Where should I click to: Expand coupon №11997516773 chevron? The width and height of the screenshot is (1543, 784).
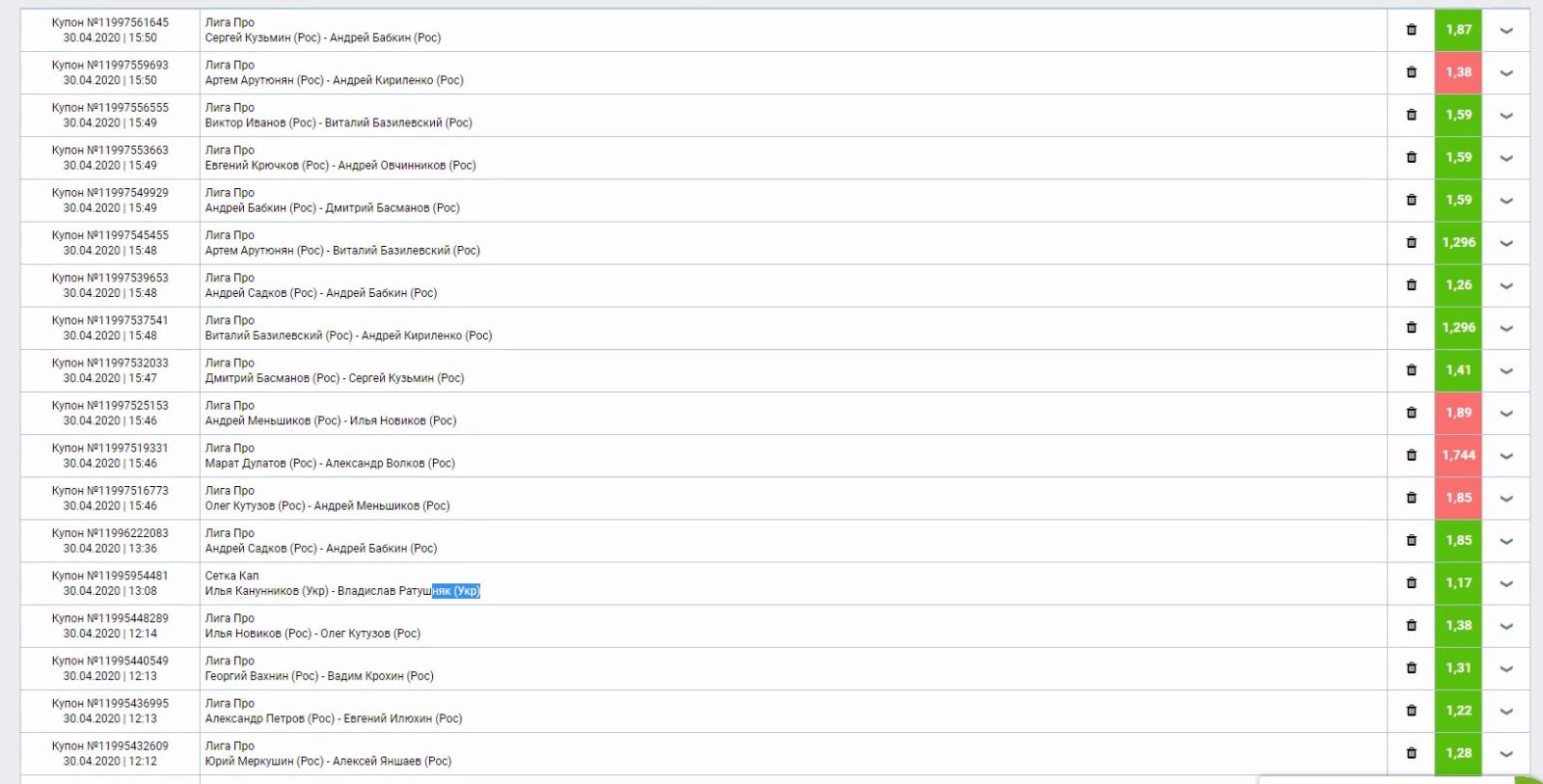point(1506,499)
